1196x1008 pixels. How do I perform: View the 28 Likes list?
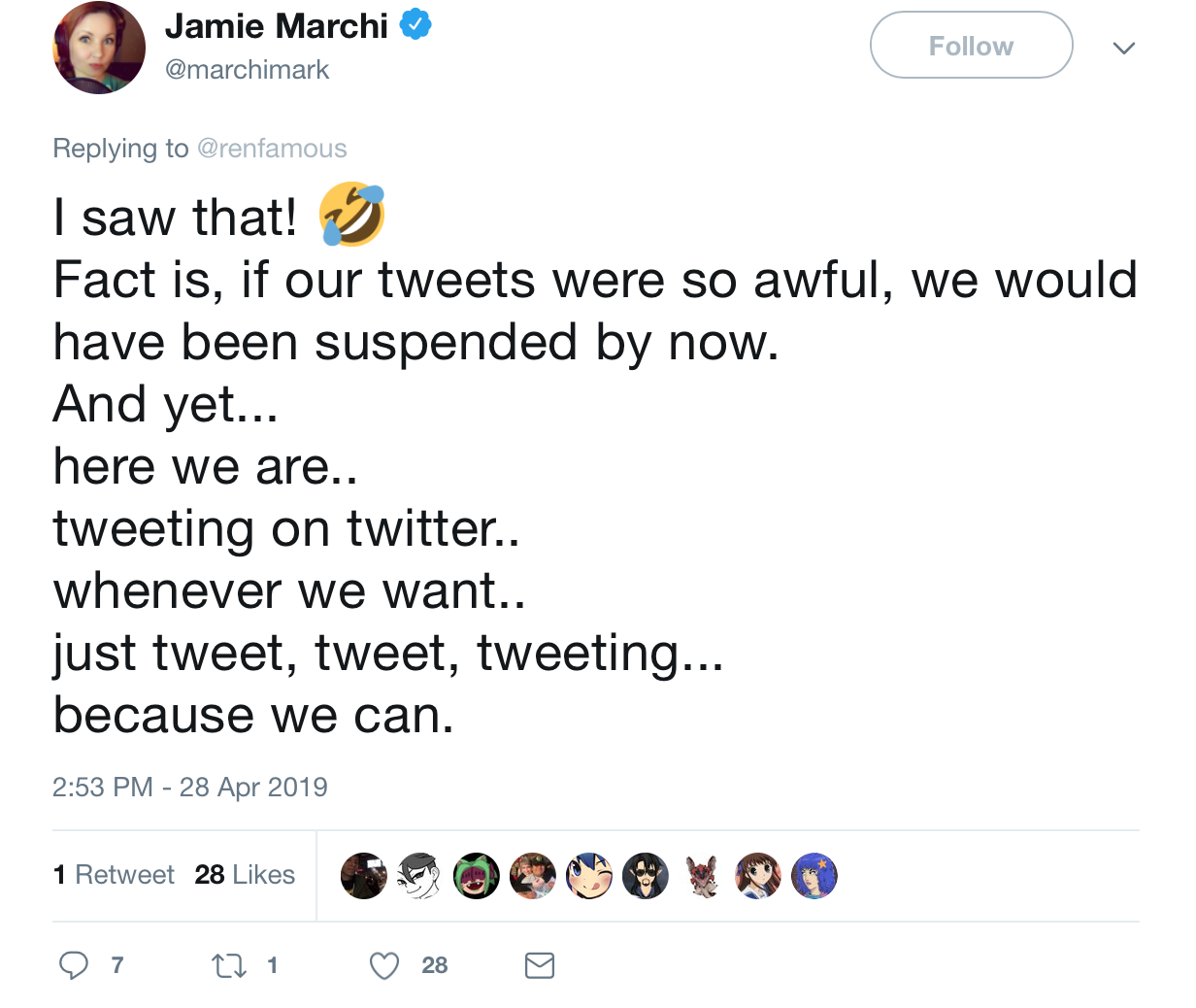click(245, 875)
